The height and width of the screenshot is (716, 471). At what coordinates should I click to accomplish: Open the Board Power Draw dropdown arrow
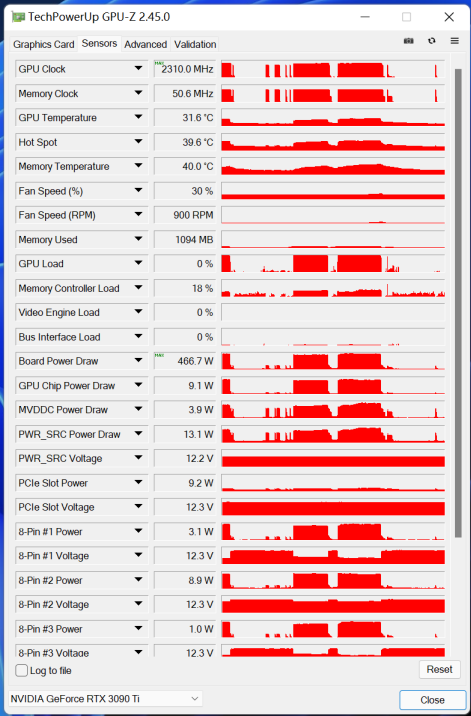[138, 361]
